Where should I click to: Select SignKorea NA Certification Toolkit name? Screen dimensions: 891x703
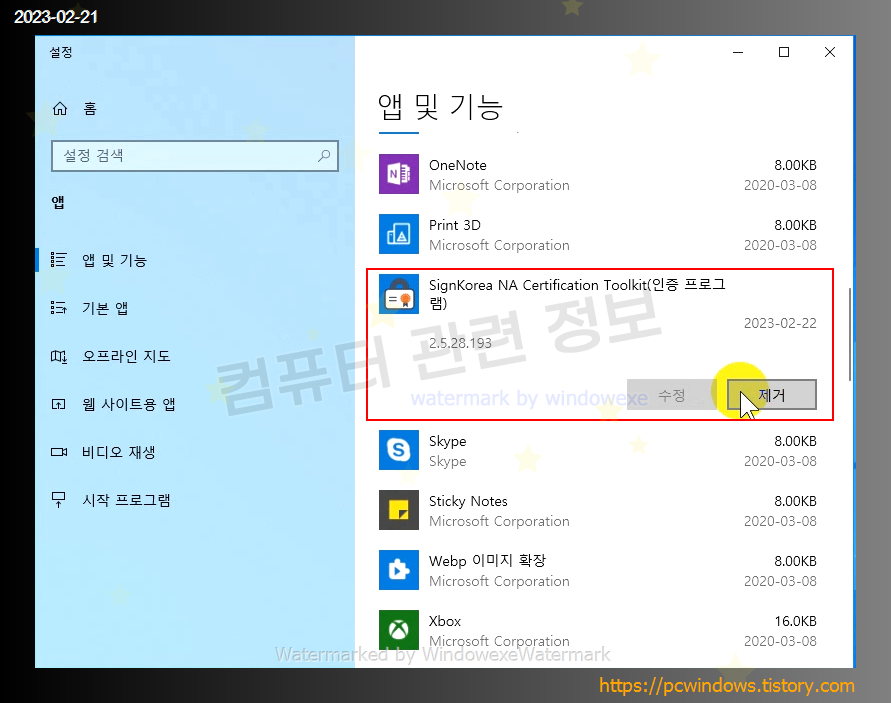tap(577, 293)
